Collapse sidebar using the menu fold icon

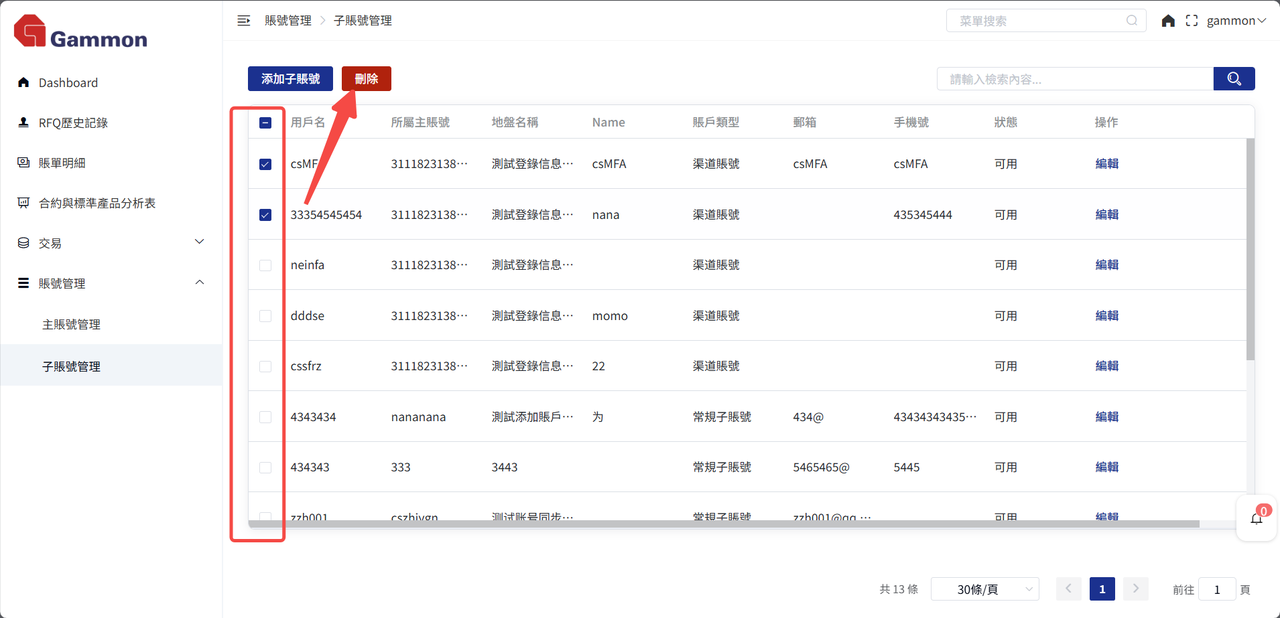243,20
